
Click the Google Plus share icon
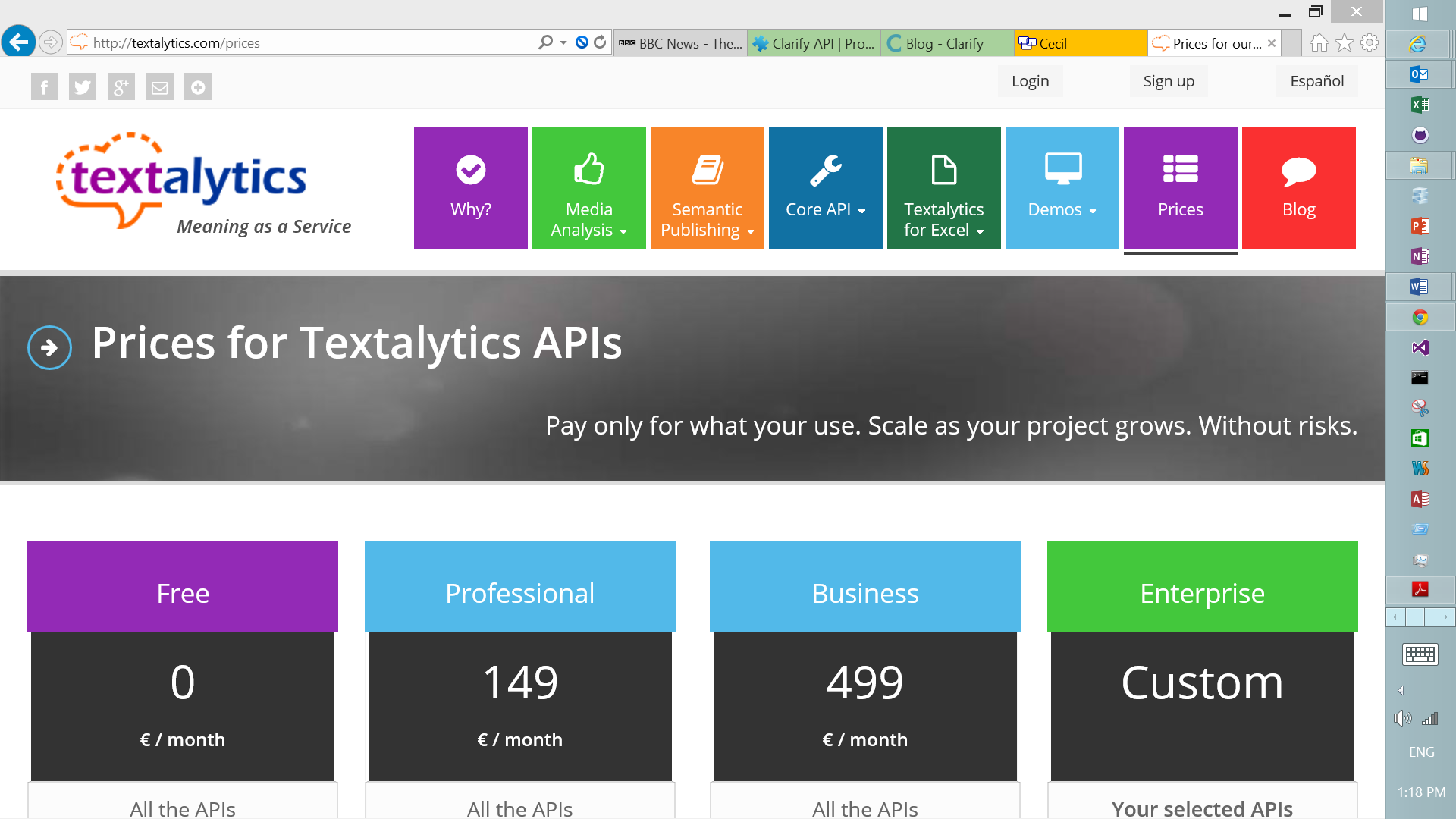tap(121, 87)
